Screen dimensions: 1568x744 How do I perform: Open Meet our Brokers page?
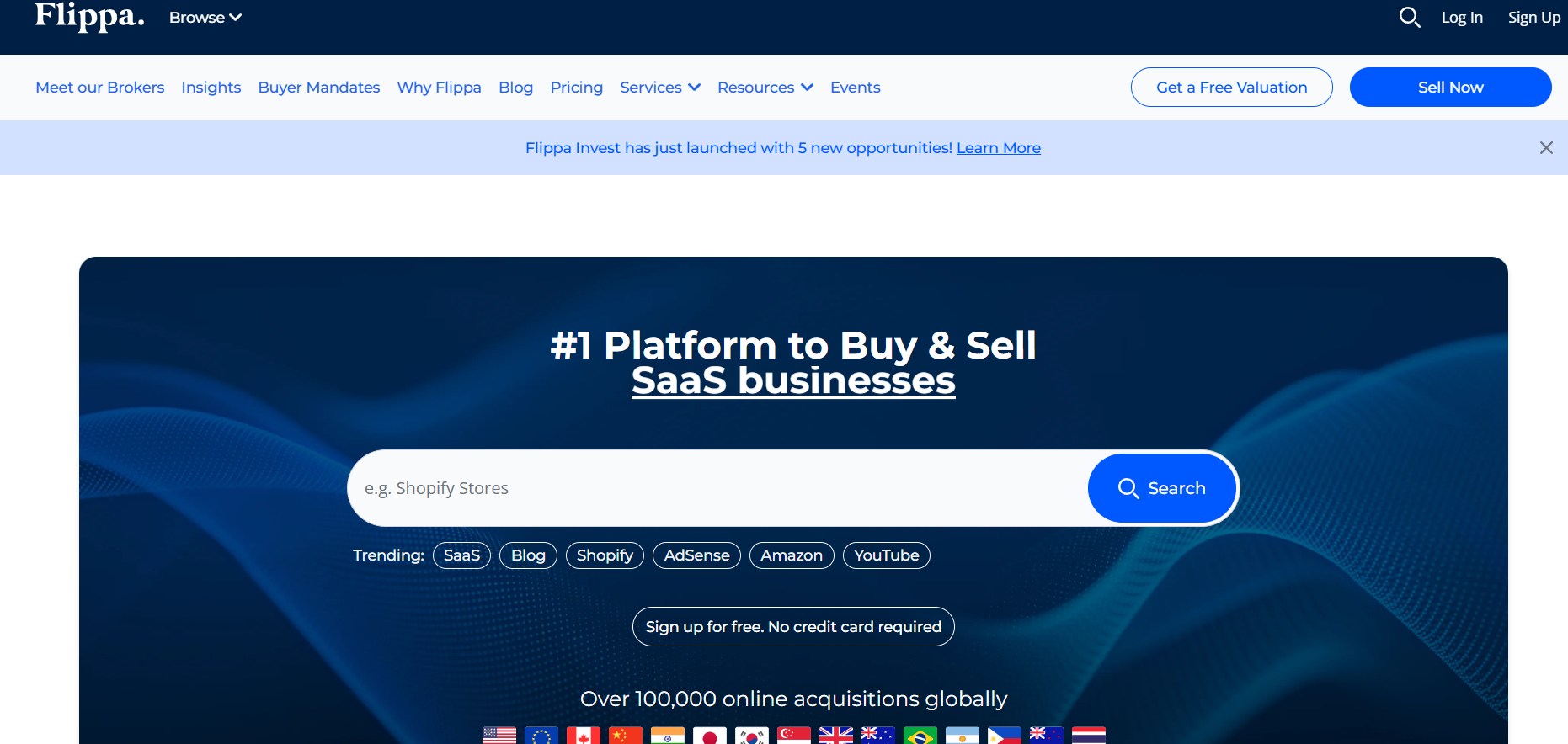click(100, 88)
